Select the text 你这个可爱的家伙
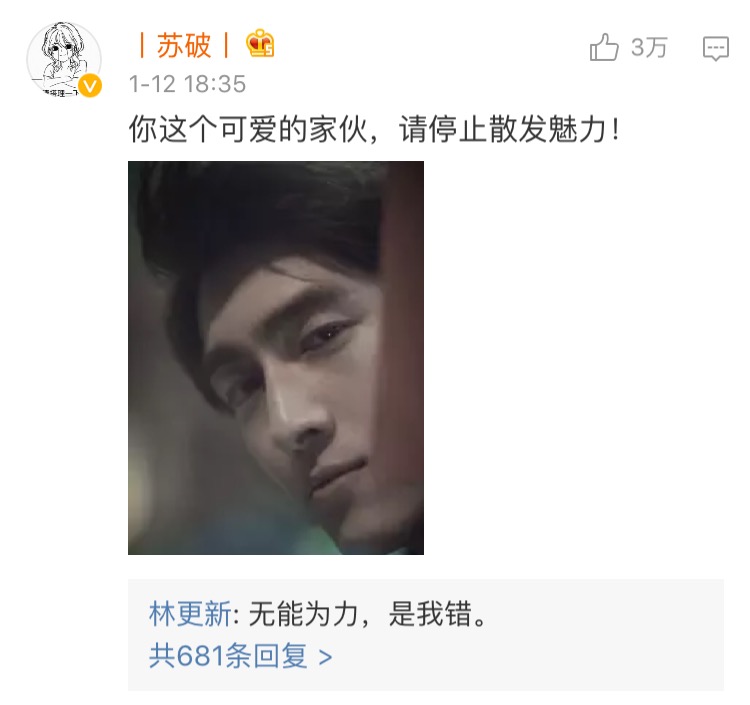 click(247, 129)
